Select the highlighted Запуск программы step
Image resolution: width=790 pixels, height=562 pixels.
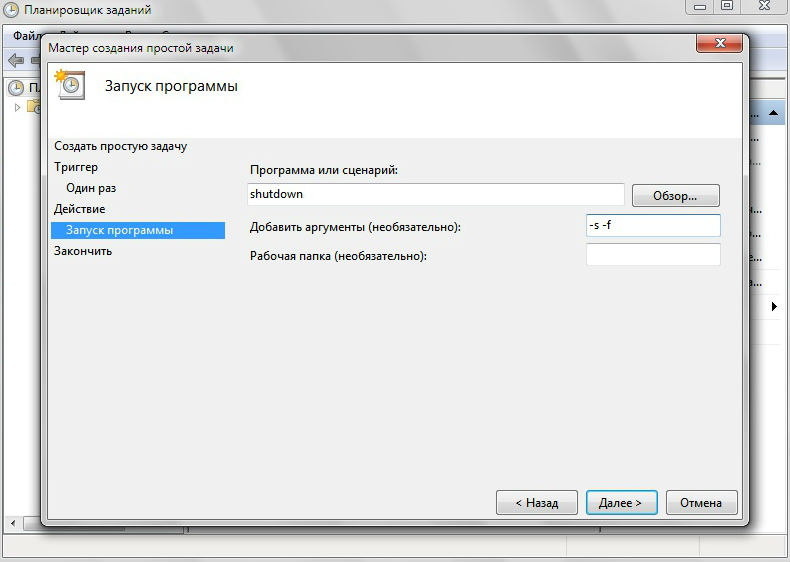tap(119, 230)
